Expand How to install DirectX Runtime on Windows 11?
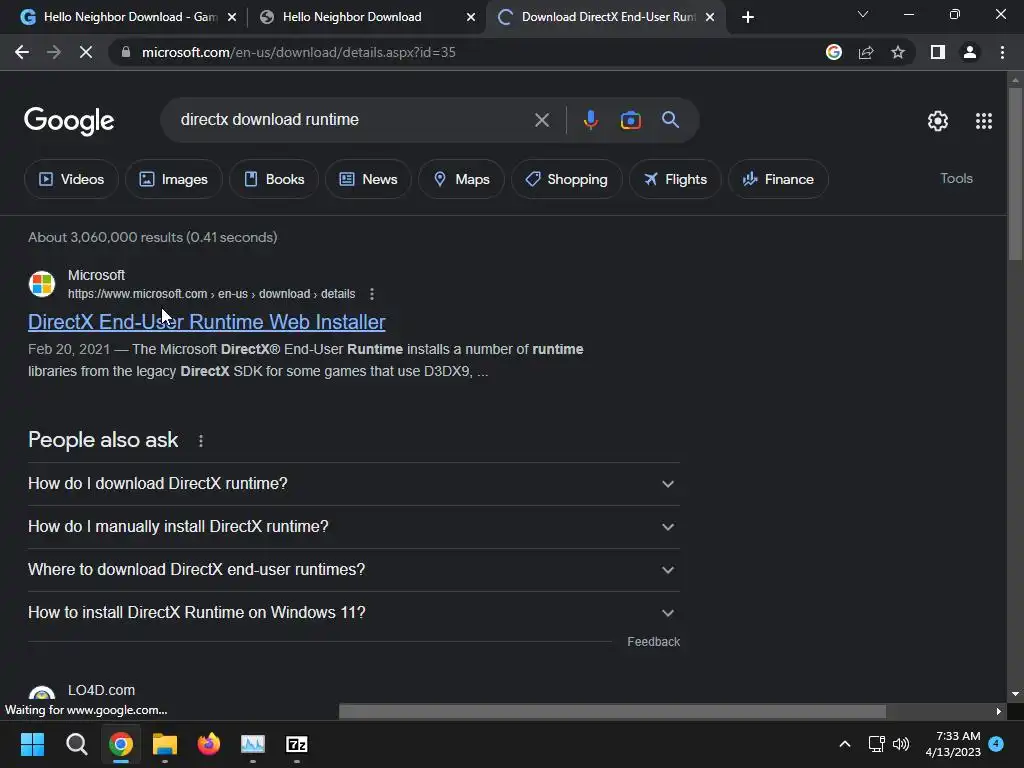 pyautogui.click(x=353, y=613)
